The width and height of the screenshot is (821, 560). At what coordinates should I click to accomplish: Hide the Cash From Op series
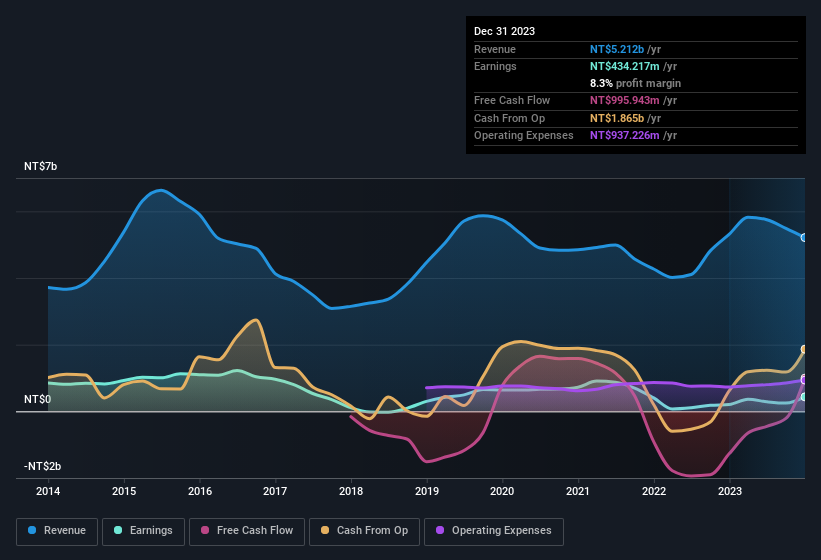(364, 531)
